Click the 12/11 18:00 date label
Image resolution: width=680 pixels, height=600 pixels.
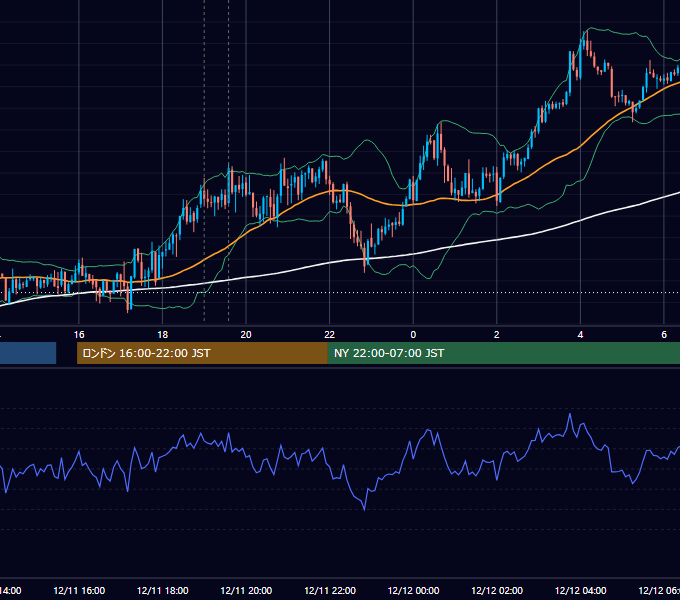(x=163, y=590)
